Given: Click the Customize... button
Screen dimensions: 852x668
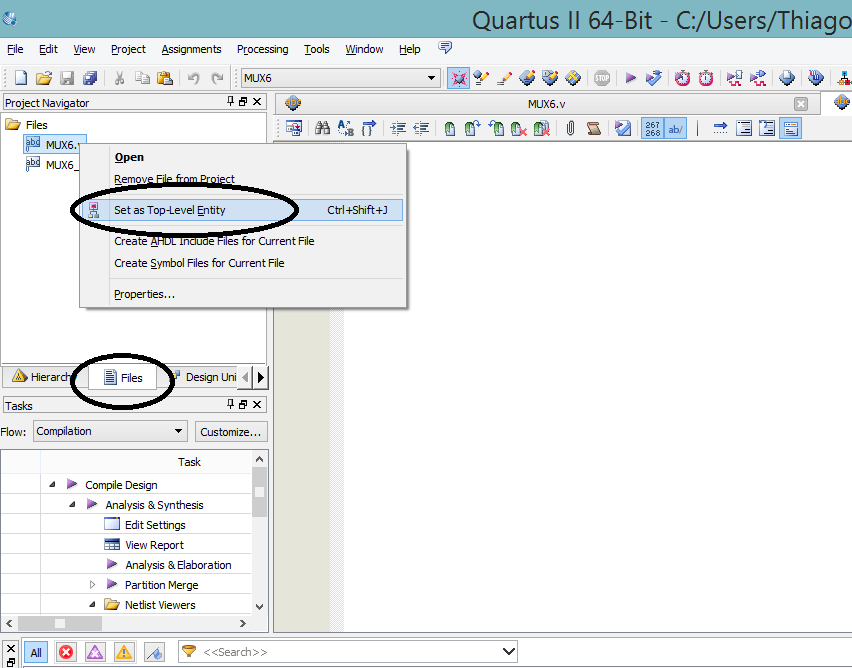Looking at the screenshot, I should tap(231, 432).
